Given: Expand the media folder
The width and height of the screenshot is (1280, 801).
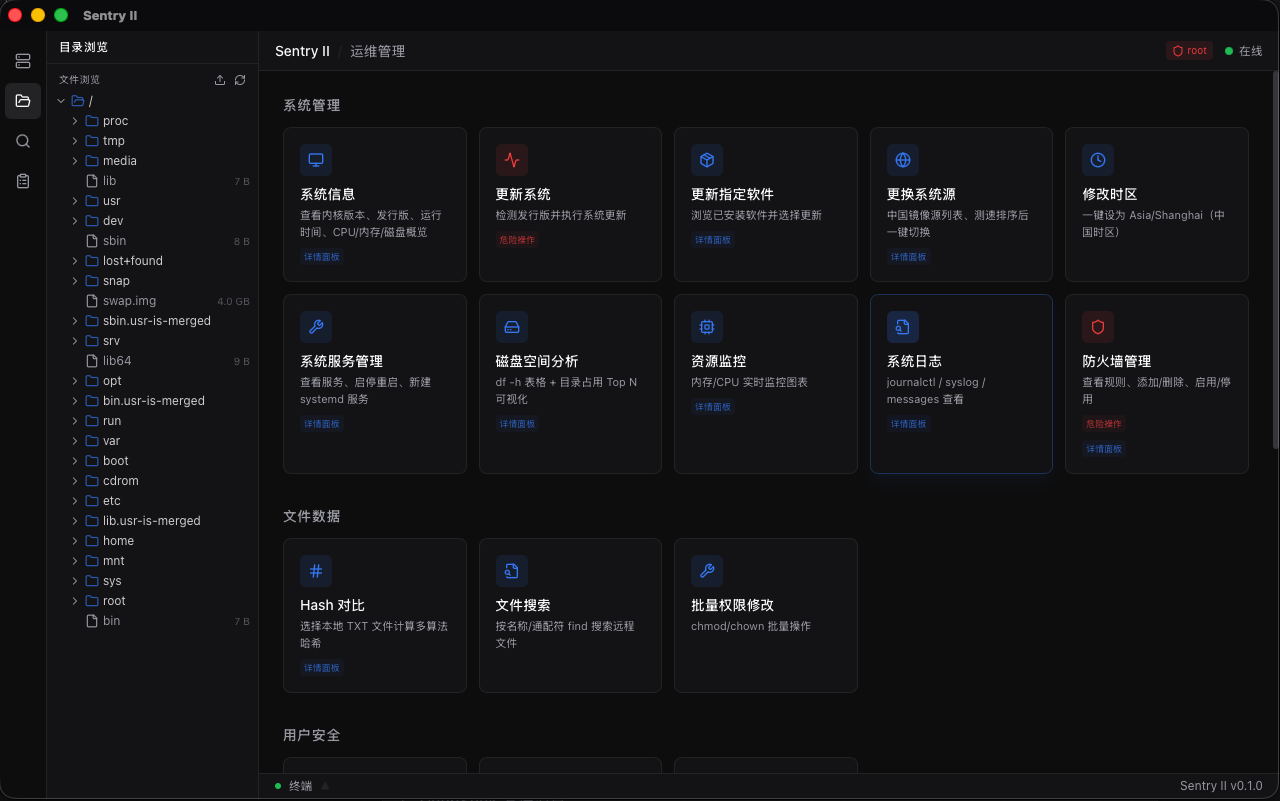Looking at the screenshot, I should (75, 161).
